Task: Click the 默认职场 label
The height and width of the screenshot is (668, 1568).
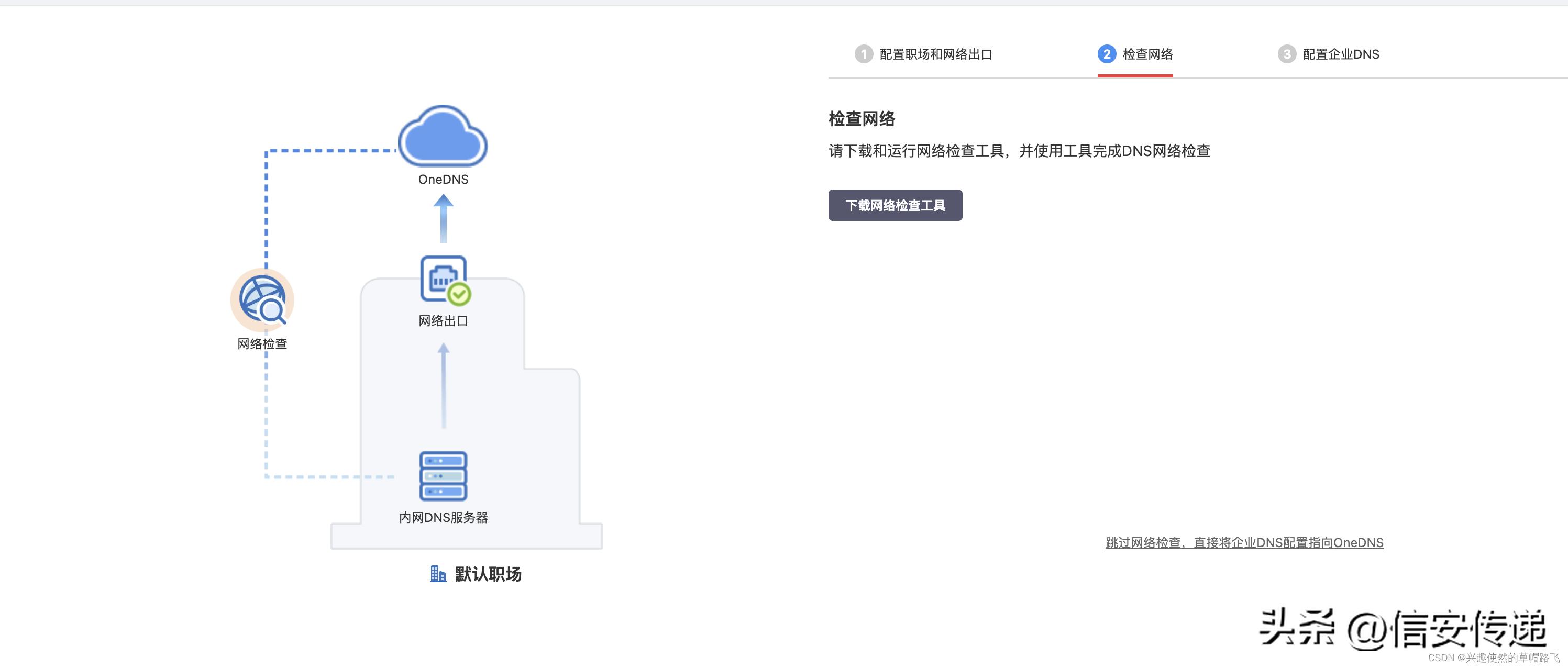Action: [x=488, y=574]
